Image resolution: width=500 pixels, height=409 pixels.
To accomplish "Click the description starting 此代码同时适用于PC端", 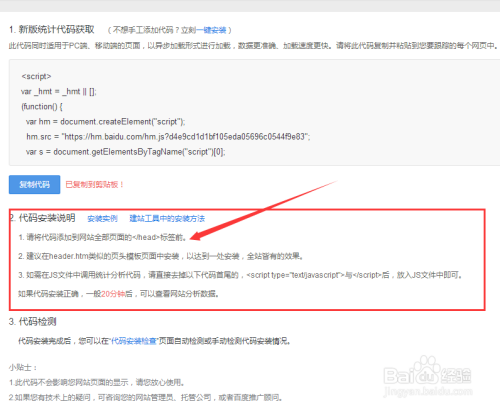I will click(x=254, y=46).
